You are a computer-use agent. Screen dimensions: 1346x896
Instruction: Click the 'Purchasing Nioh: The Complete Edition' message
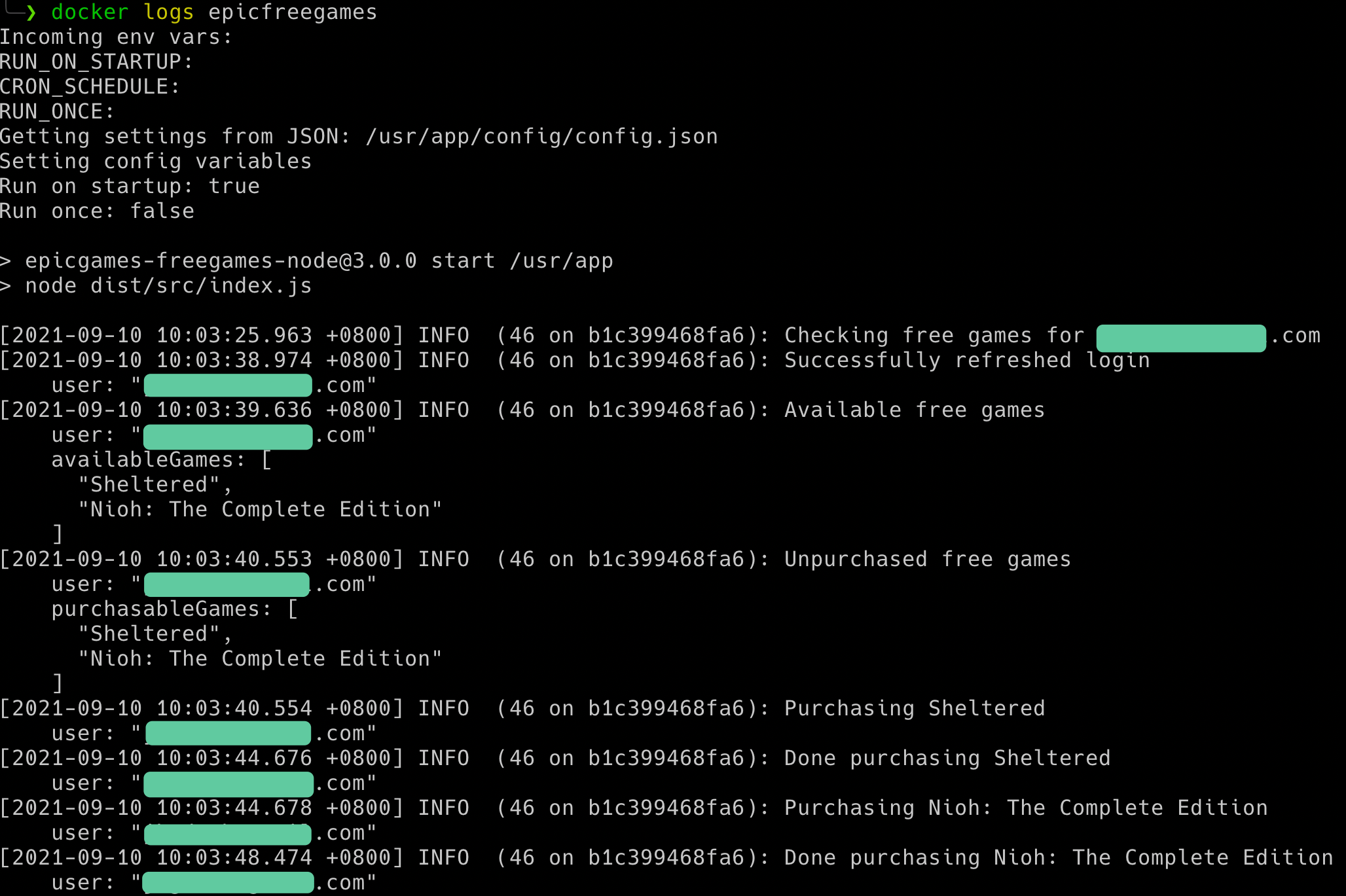coord(1026,808)
